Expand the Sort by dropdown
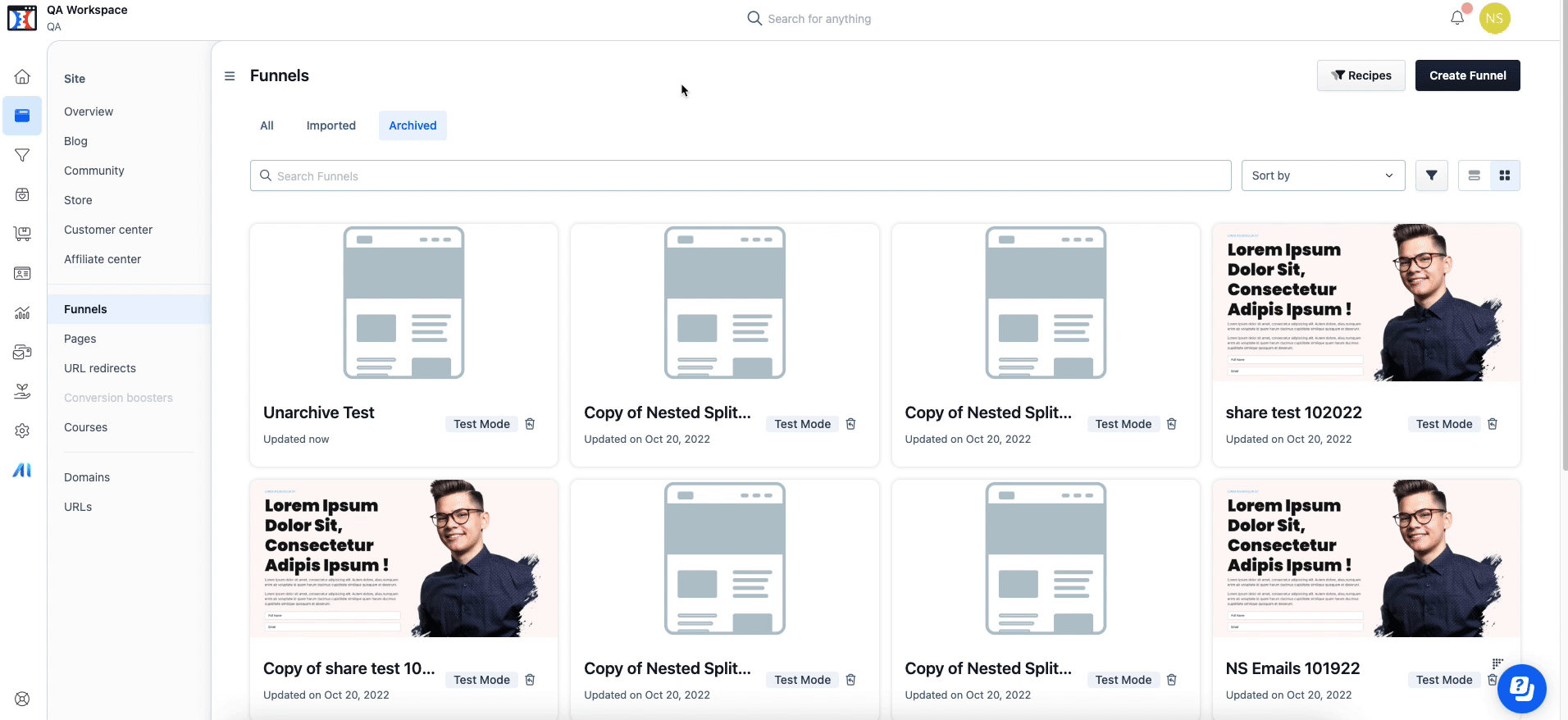Screen dimensions: 1568x720 pos(1322,175)
